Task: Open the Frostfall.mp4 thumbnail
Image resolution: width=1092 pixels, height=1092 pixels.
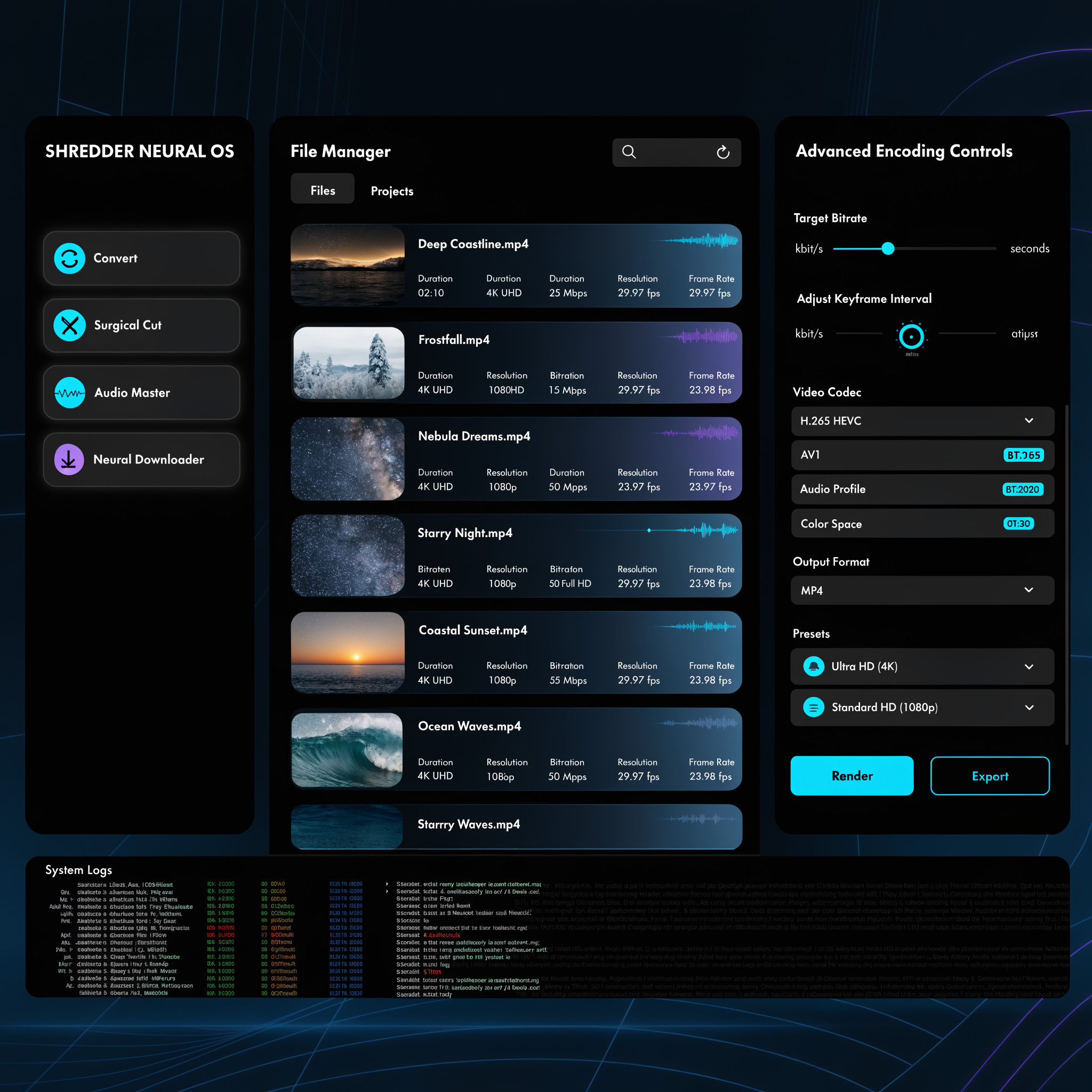Action: [x=349, y=363]
